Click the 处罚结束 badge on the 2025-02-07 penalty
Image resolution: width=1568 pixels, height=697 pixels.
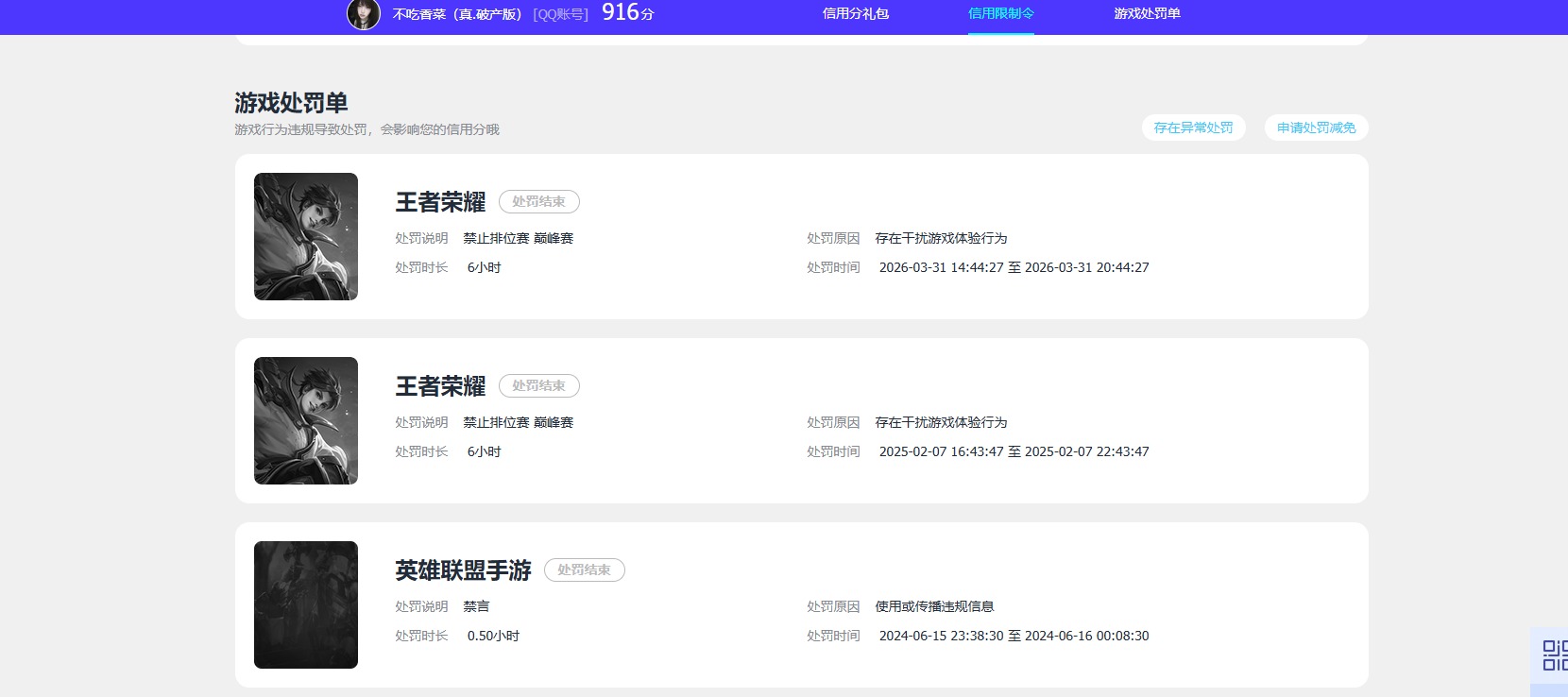(x=539, y=385)
